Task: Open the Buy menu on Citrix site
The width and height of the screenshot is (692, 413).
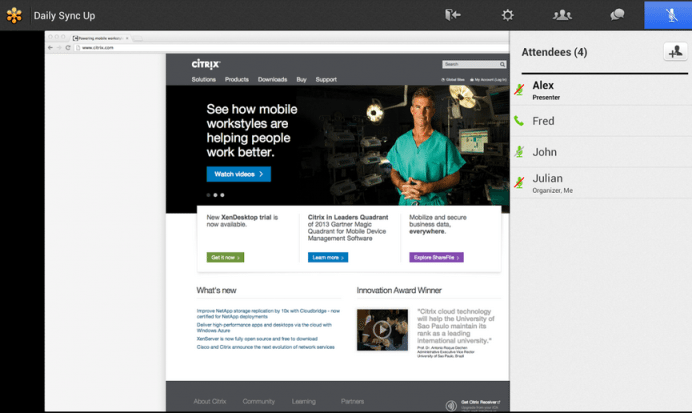Action: (x=301, y=79)
